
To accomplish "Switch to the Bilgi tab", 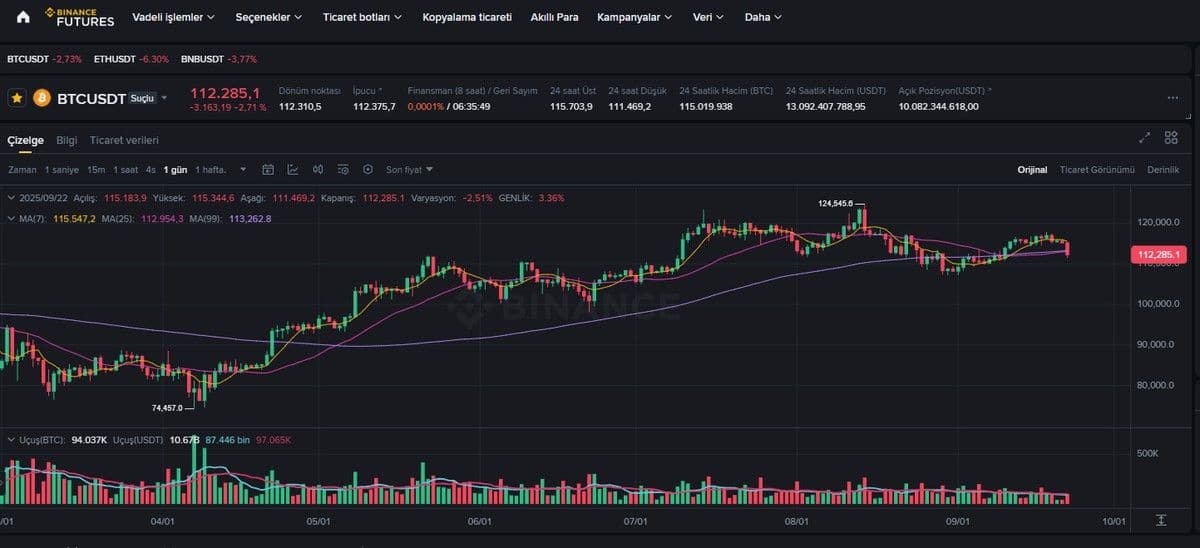I will click(x=66, y=140).
